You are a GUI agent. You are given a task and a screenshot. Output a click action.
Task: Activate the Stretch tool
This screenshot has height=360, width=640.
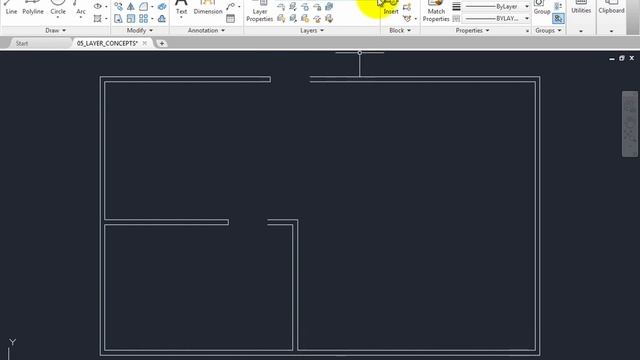(118, 18)
